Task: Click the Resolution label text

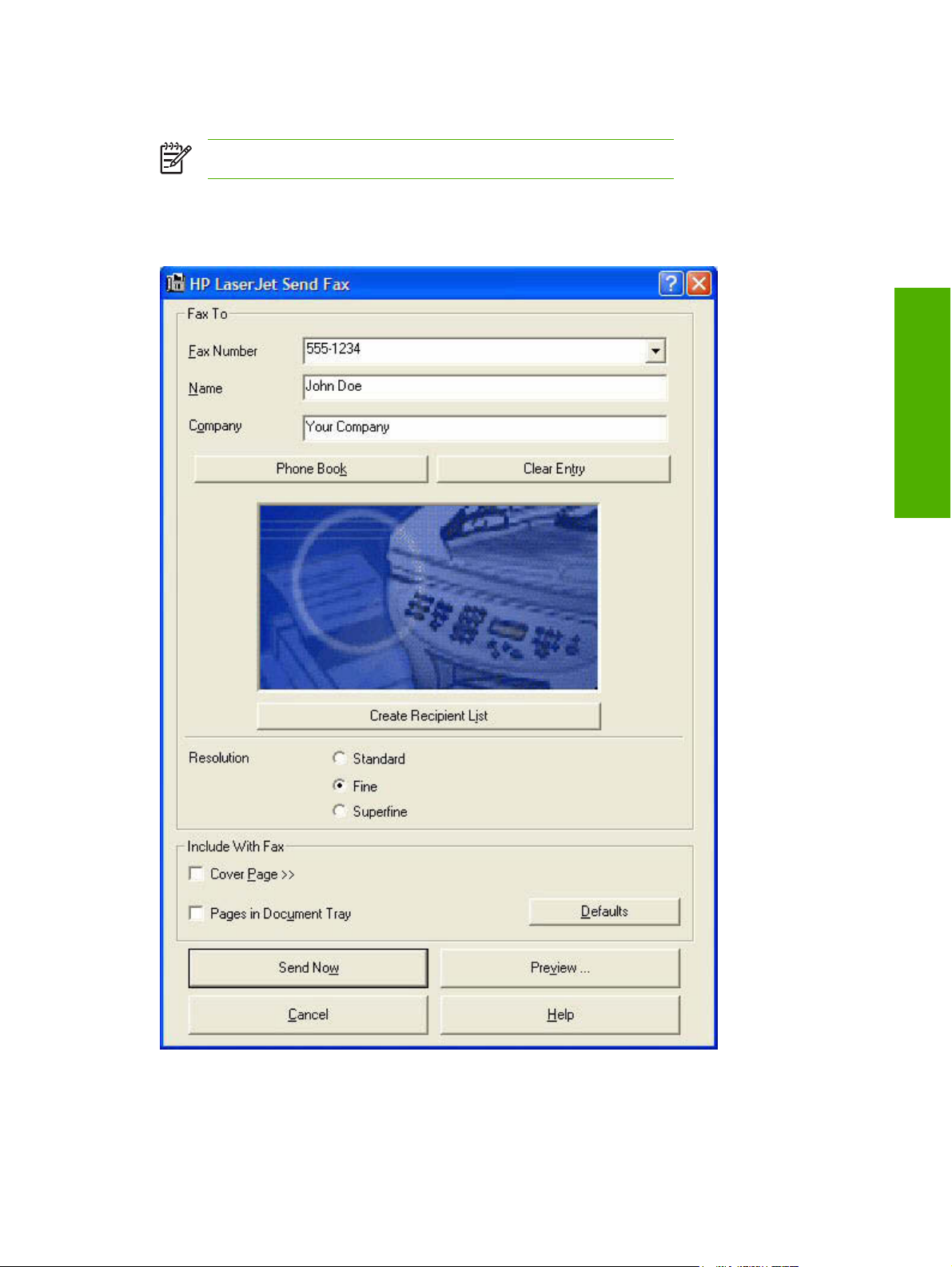Action: tap(219, 758)
